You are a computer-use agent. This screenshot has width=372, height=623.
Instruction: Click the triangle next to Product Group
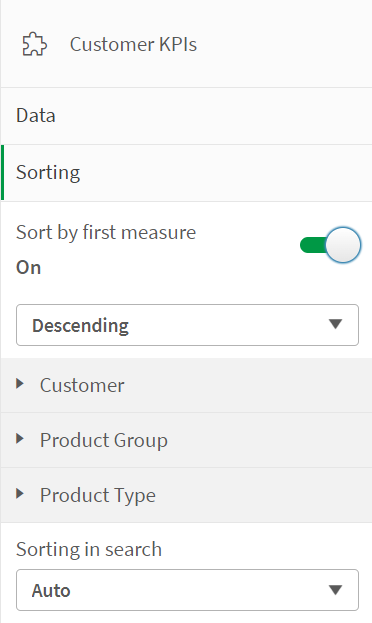pyautogui.click(x=19, y=439)
